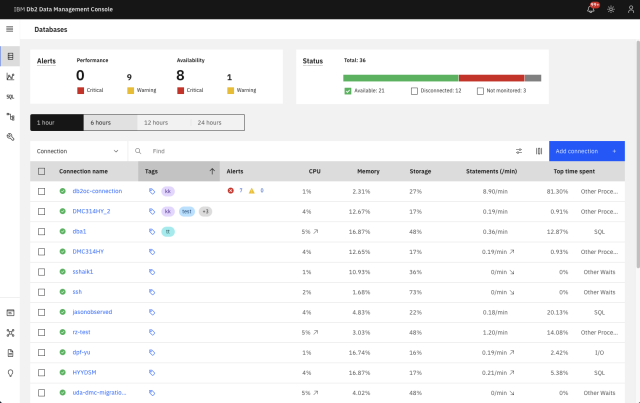Expand the +3 tags on DMC314HY_2
This screenshot has width=640, height=403.
(x=204, y=211)
